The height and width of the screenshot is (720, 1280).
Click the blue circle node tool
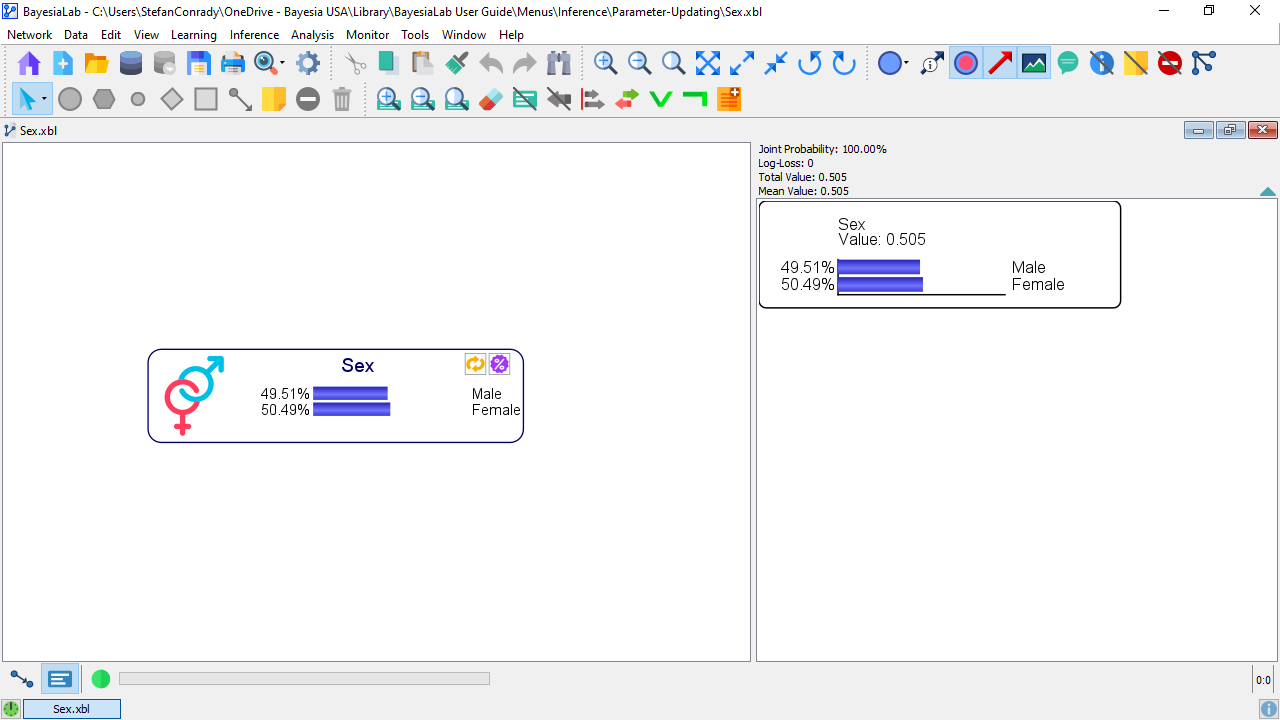click(x=889, y=64)
